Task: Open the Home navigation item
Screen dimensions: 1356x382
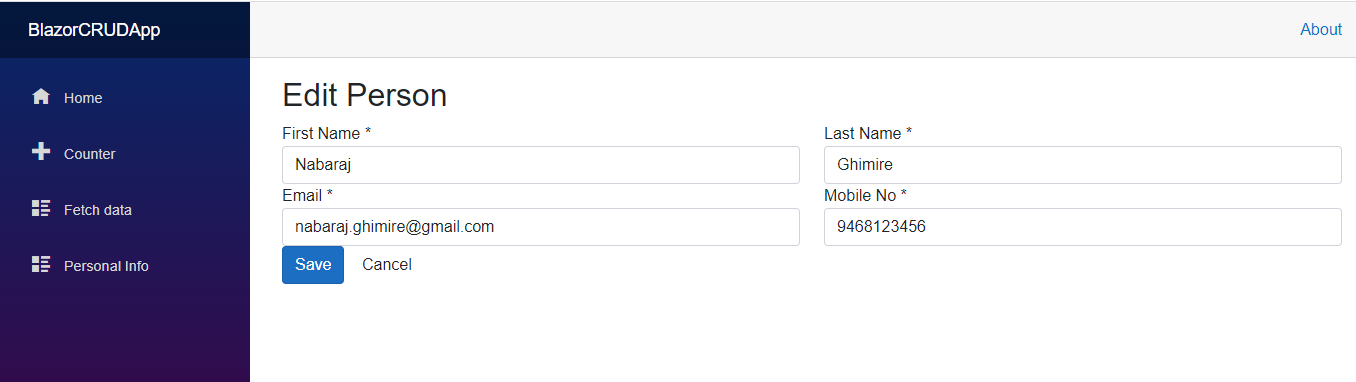Action: [x=125, y=98]
